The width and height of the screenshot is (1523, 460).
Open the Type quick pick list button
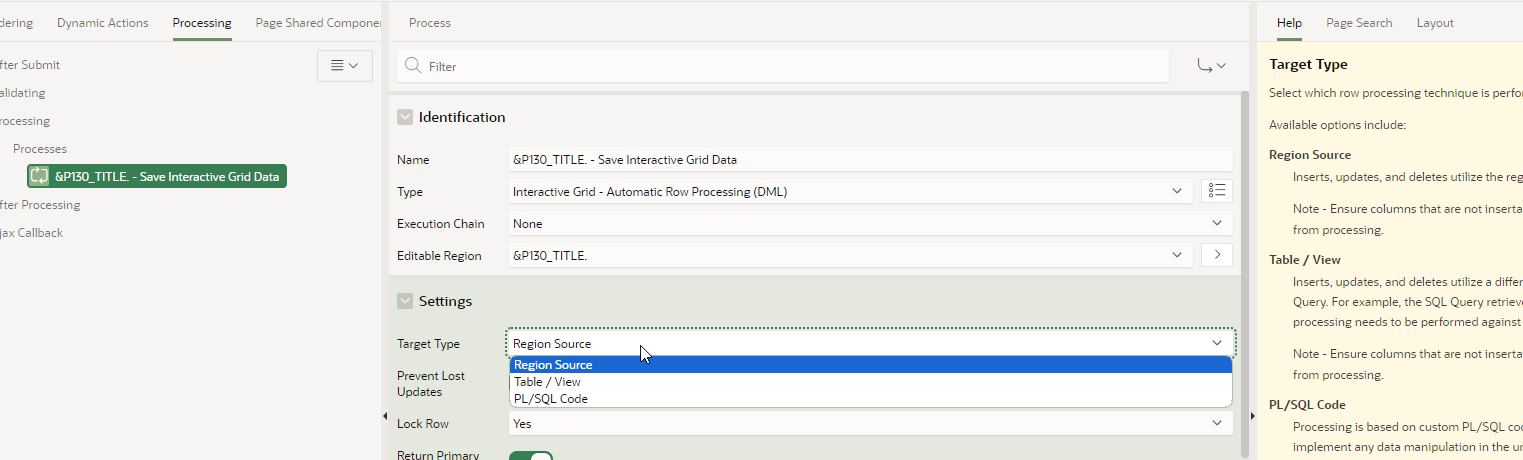[x=1216, y=191]
